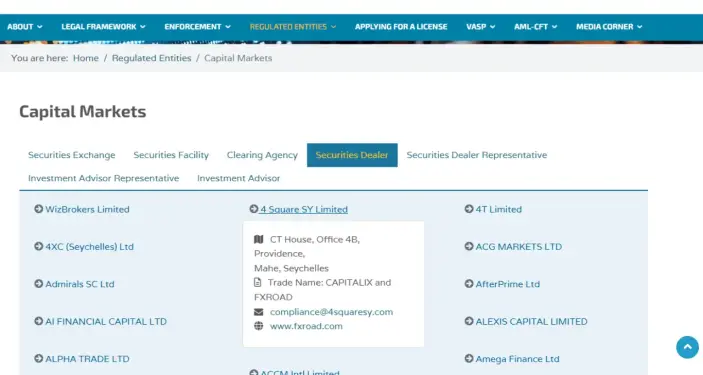Open ACG MARKETS LTD entry
The image size is (703, 375).
coord(518,246)
